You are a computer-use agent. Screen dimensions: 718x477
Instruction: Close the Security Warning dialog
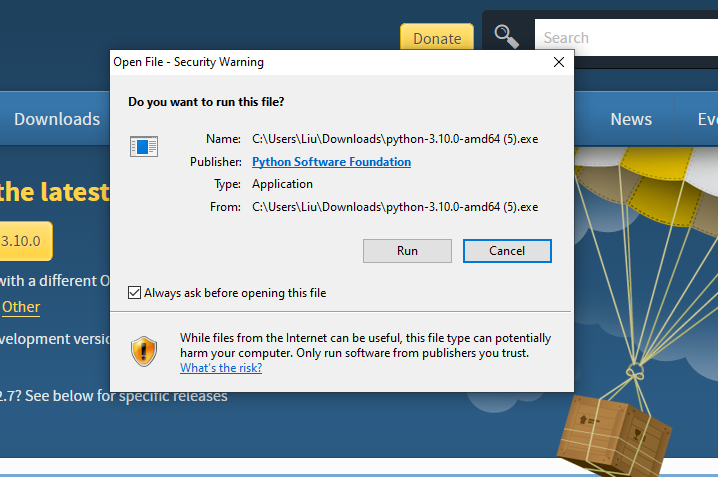point(559,62)
